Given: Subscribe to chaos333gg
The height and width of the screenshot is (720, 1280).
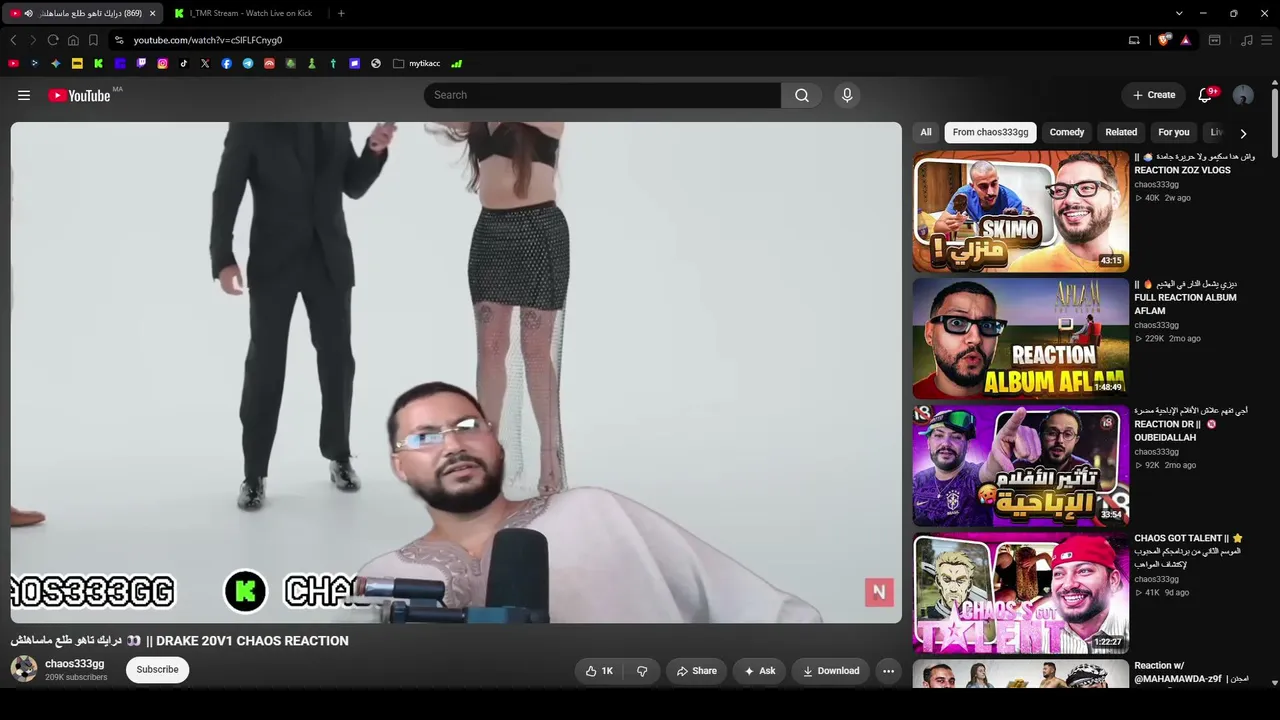Looking at the screenshot, I should (x=157, y=670).
